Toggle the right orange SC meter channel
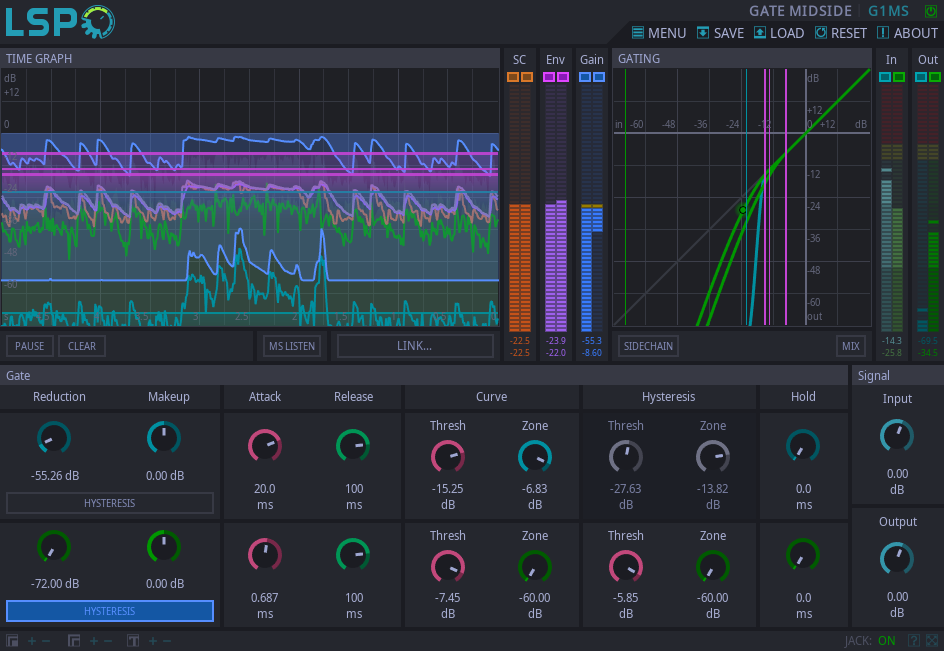 (x=527, y=77)
